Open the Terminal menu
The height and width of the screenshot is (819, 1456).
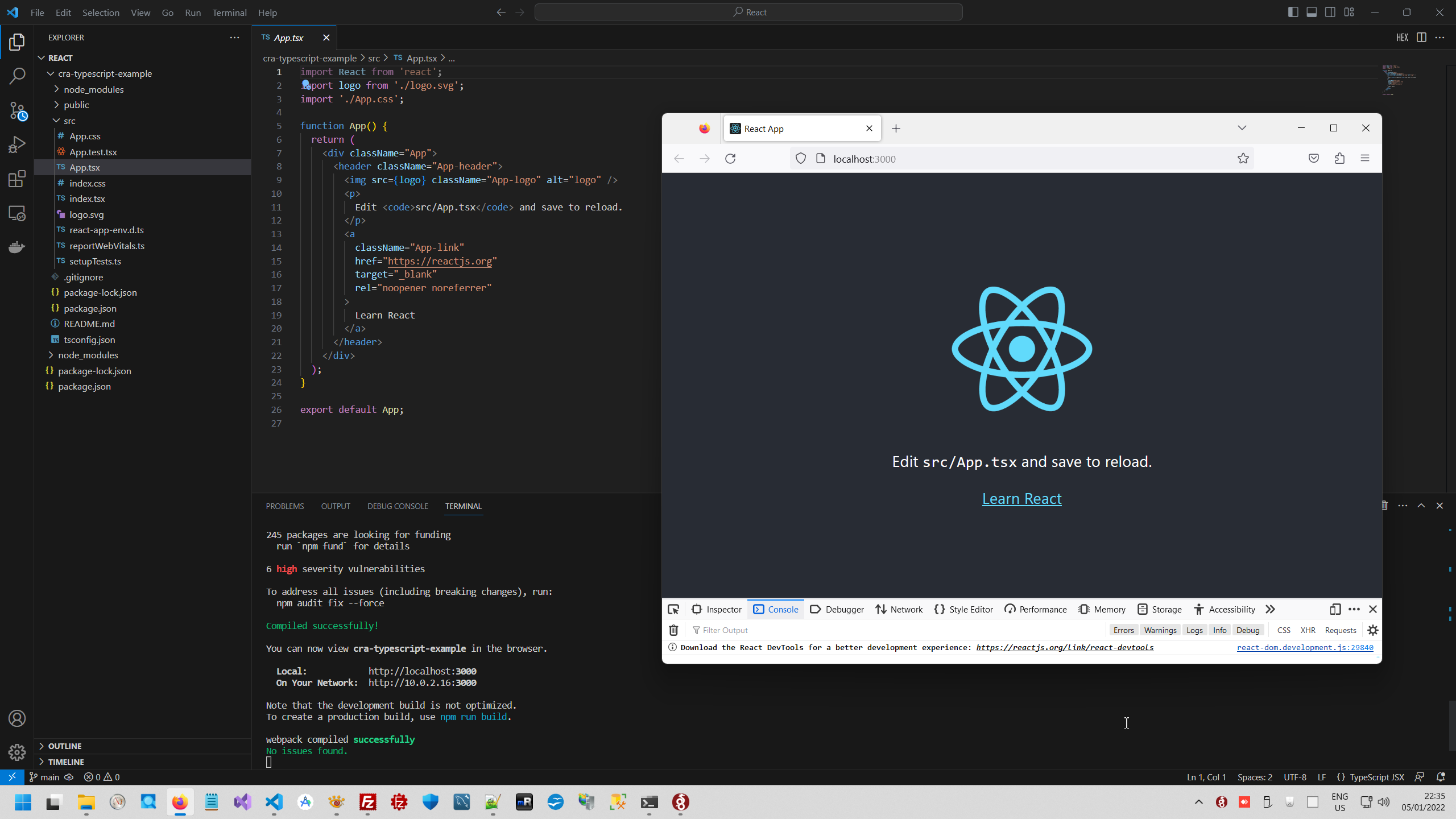(x=229, y=13)
